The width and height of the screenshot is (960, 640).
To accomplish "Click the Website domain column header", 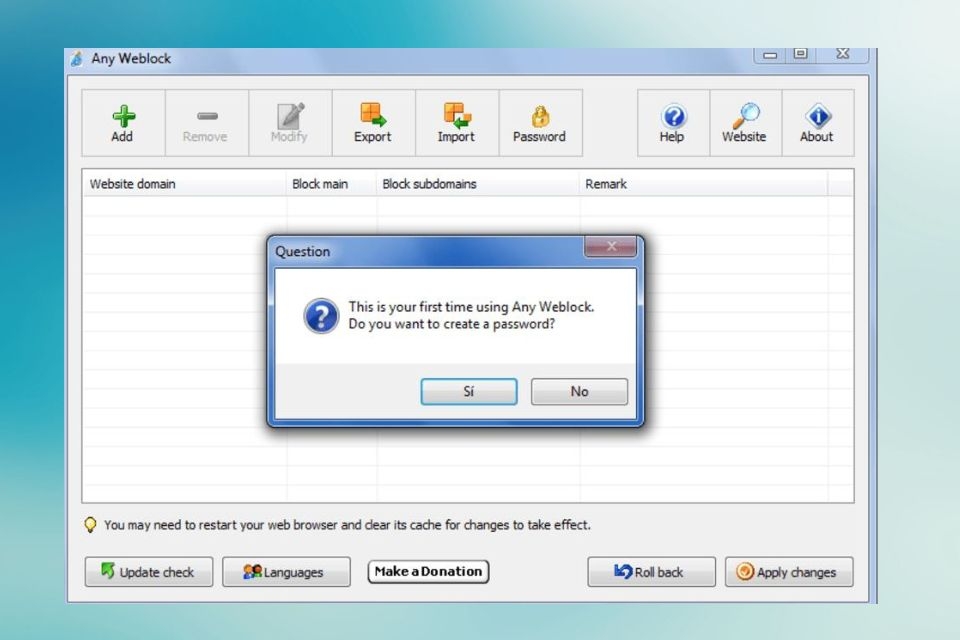I will 131,184.
